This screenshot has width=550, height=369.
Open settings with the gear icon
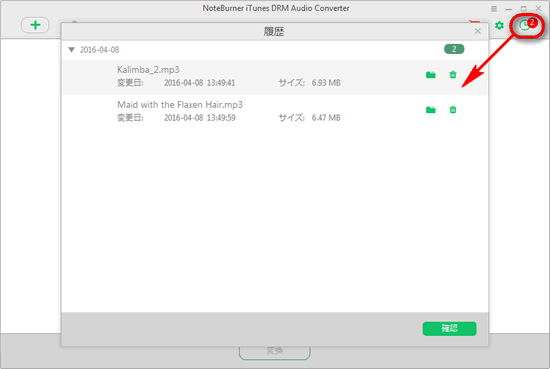pyautogui.click(x=499, y=25)
